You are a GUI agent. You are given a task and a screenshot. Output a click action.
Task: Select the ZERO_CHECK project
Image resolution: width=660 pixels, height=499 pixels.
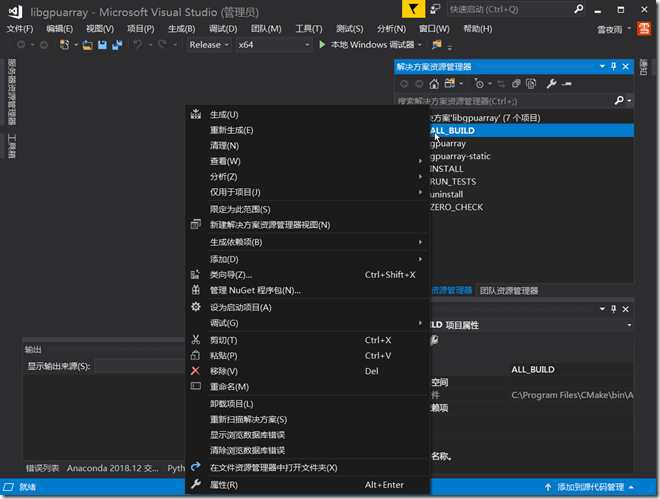[x=456, y=207]
